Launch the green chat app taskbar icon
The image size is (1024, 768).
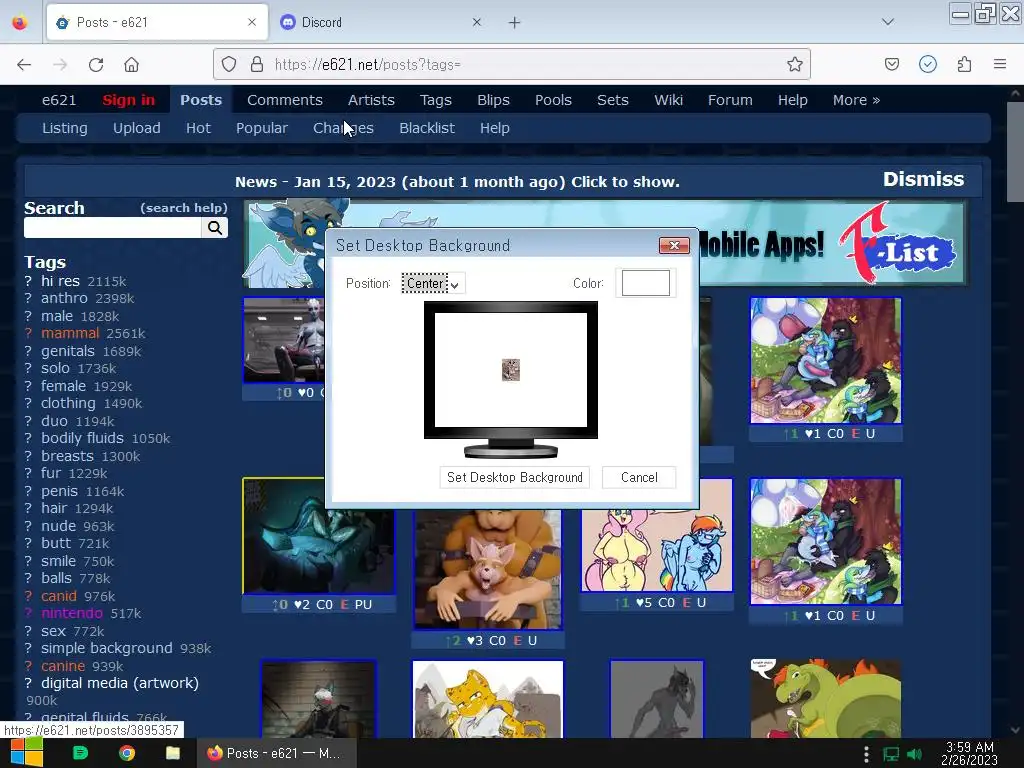tap(80, 753)
